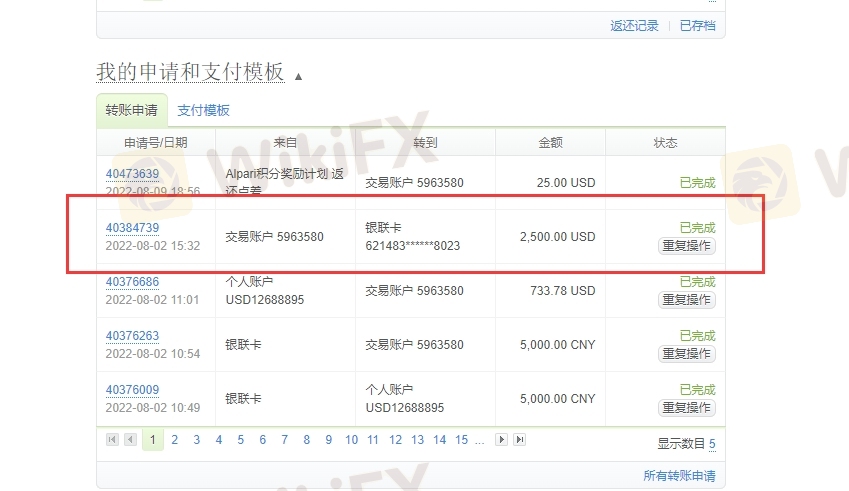Select the 转账申请 tab

point(131,110)
